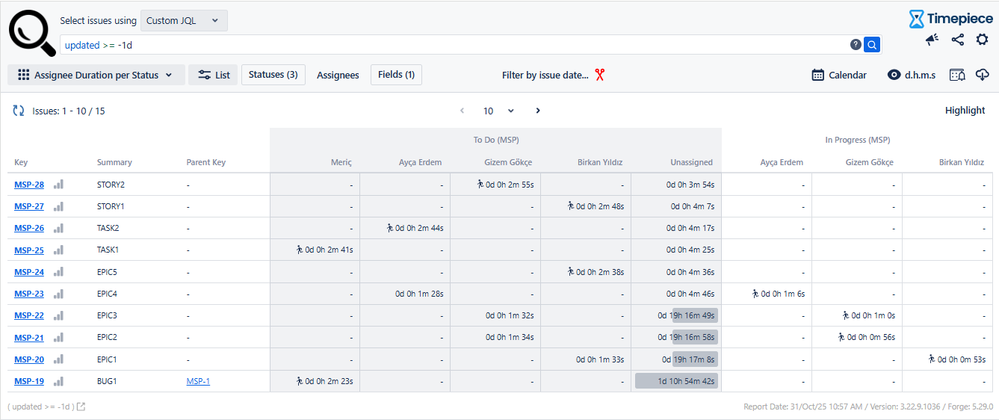Refresh the issues with refresh icon
The image size is (999, 420).
tap(18, 111)
